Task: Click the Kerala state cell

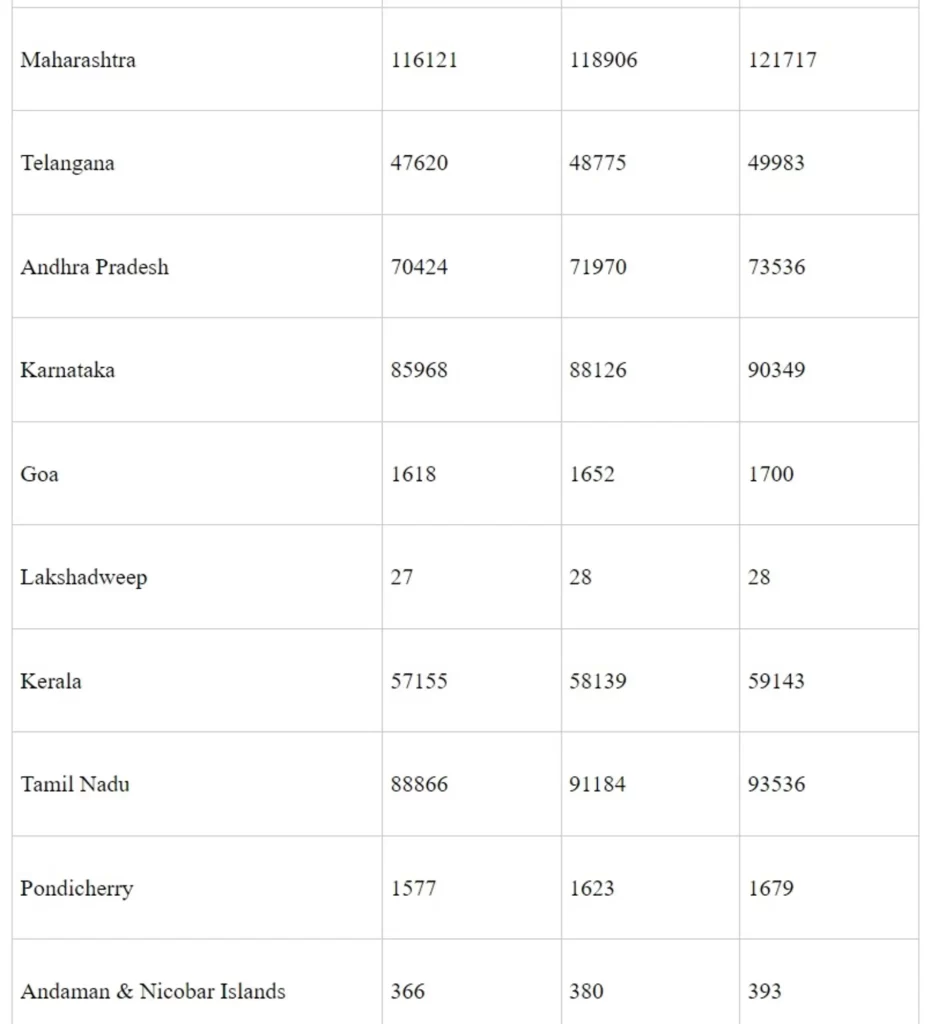Action: 51,681
